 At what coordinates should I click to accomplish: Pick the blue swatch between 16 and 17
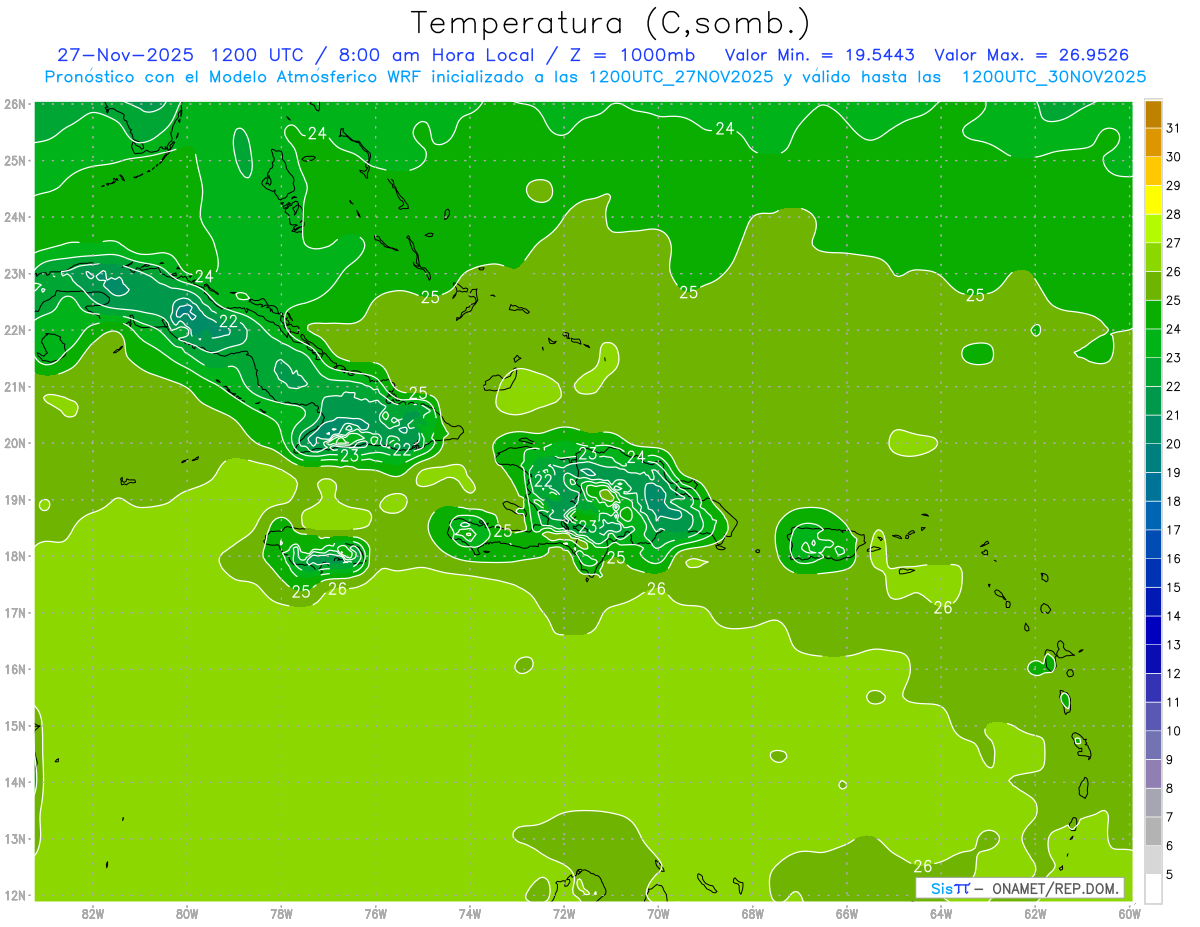1153,544
